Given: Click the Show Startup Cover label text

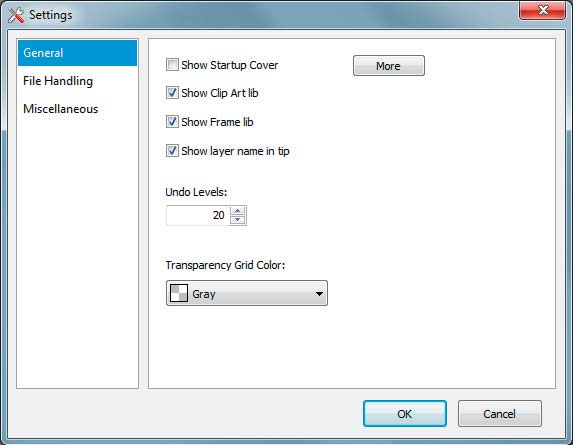Looking at the screenshot, I should 229,65.
